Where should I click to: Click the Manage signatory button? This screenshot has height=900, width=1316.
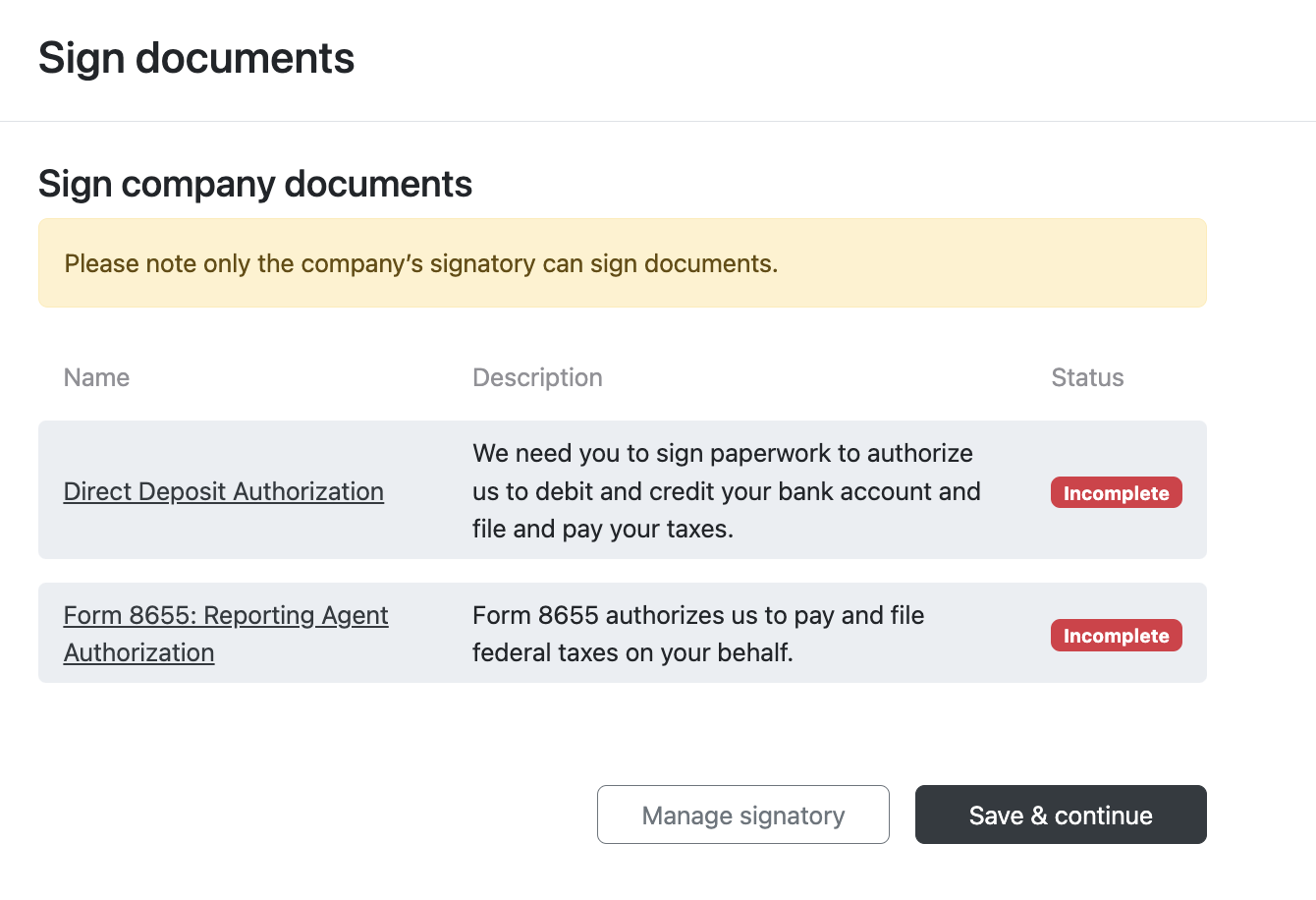(742, 815)
